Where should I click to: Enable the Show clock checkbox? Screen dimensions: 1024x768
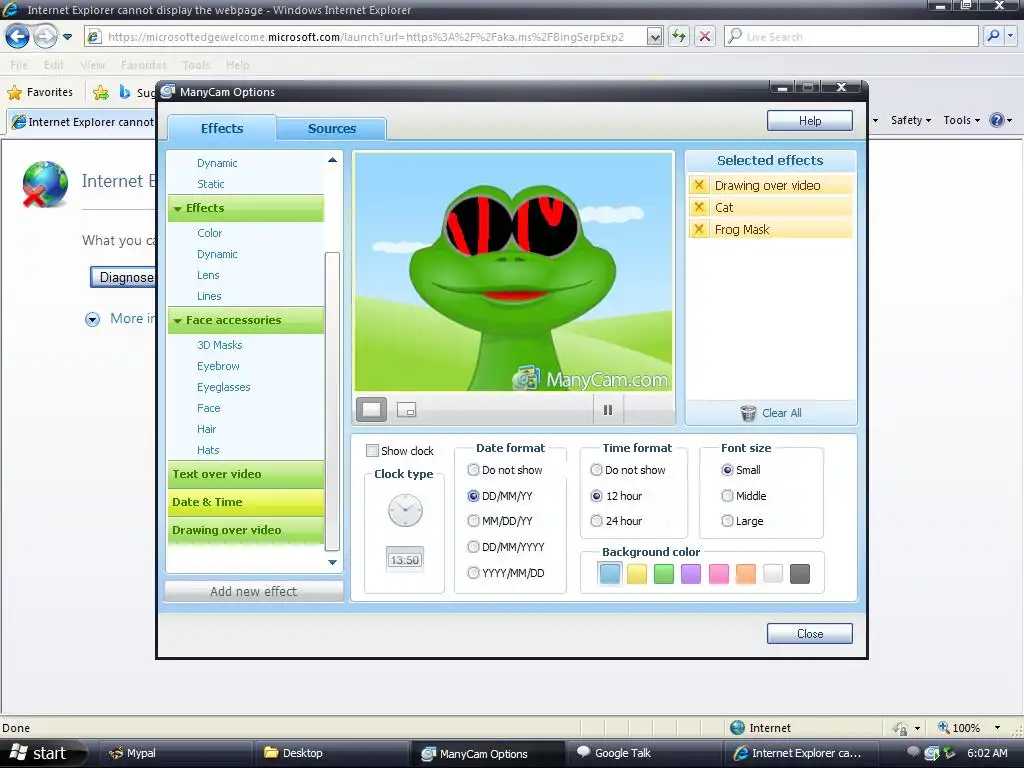click(x=372, y=451)
